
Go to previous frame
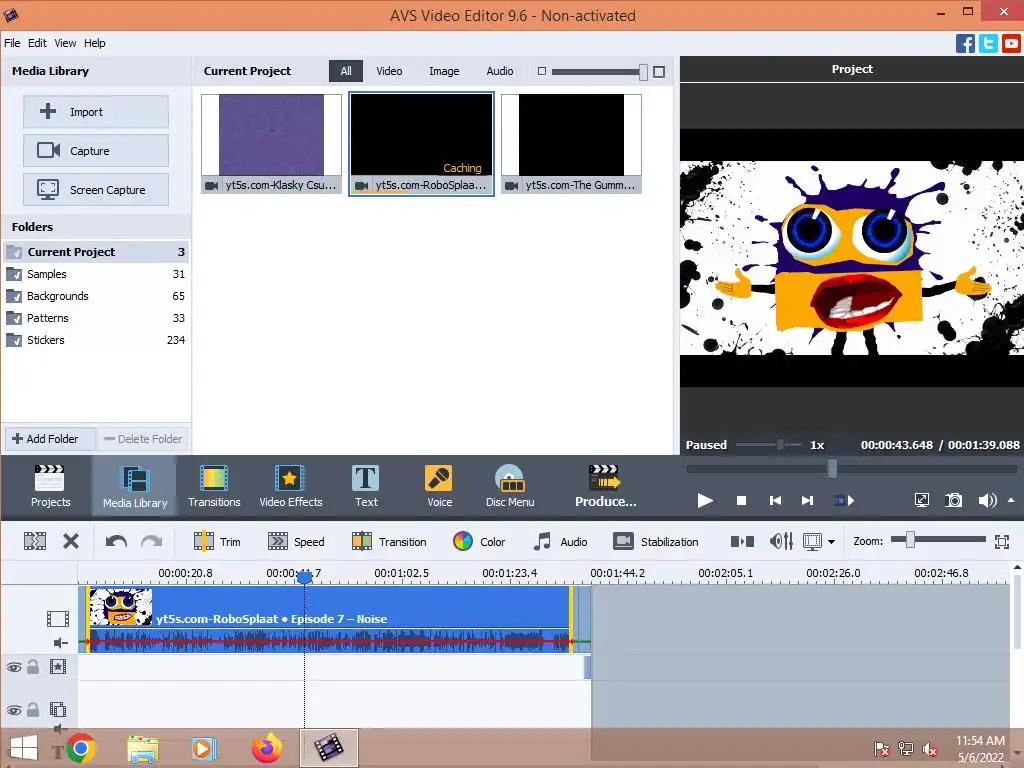pos(775,501)
